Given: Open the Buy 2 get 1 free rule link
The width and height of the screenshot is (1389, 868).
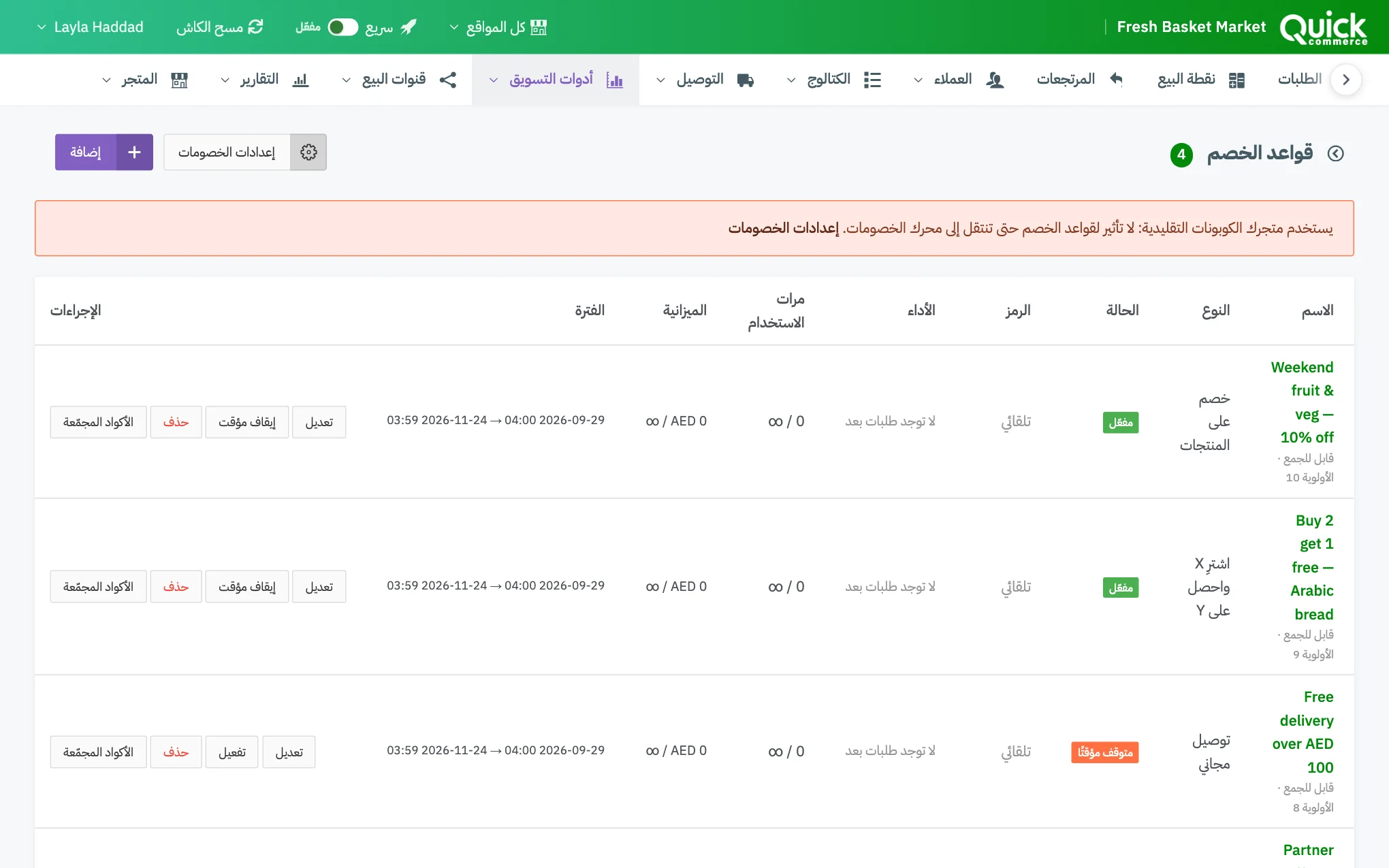Looking at the screenshot, I should (x=1312, y=567).
